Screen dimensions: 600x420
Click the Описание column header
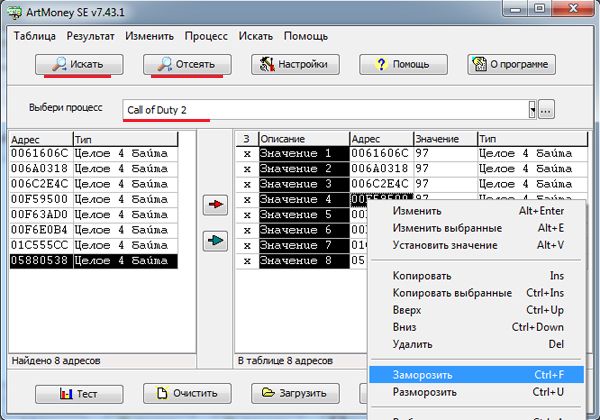coord(304,139)
